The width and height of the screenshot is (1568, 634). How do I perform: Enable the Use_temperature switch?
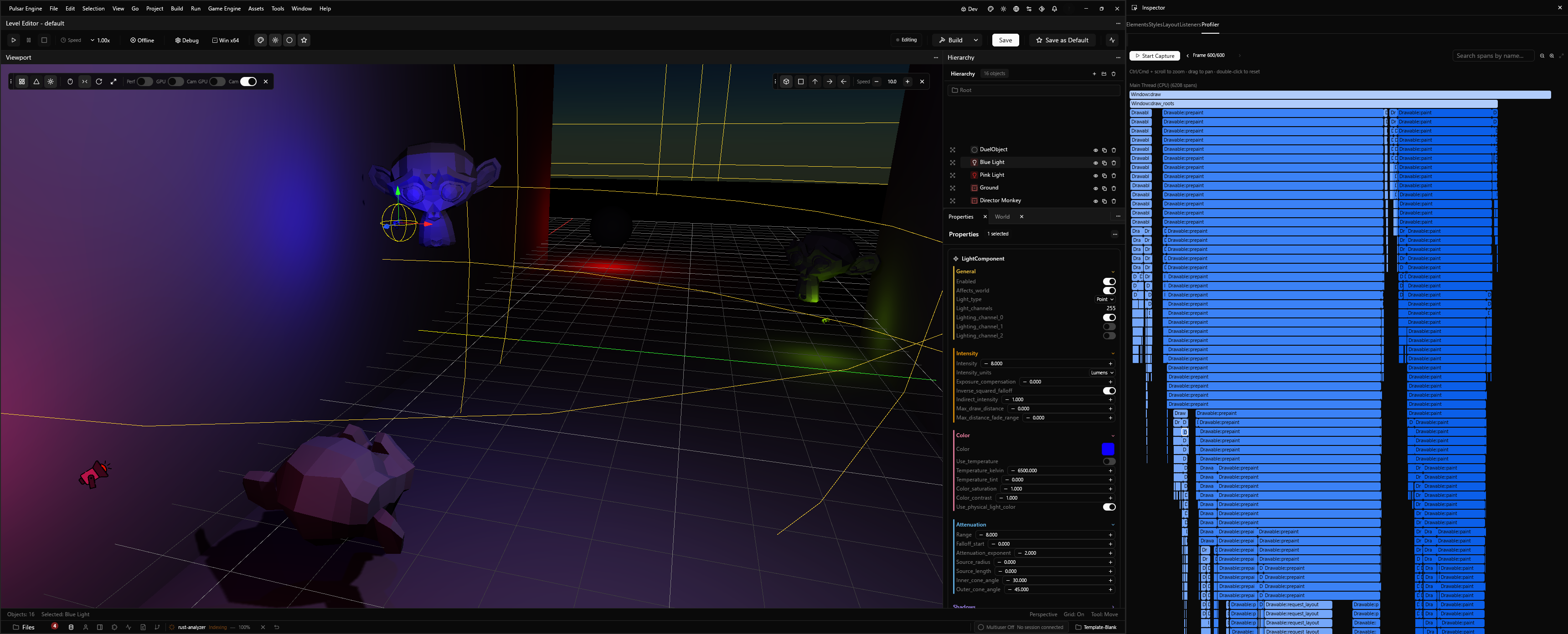(x=1109, y=461)
